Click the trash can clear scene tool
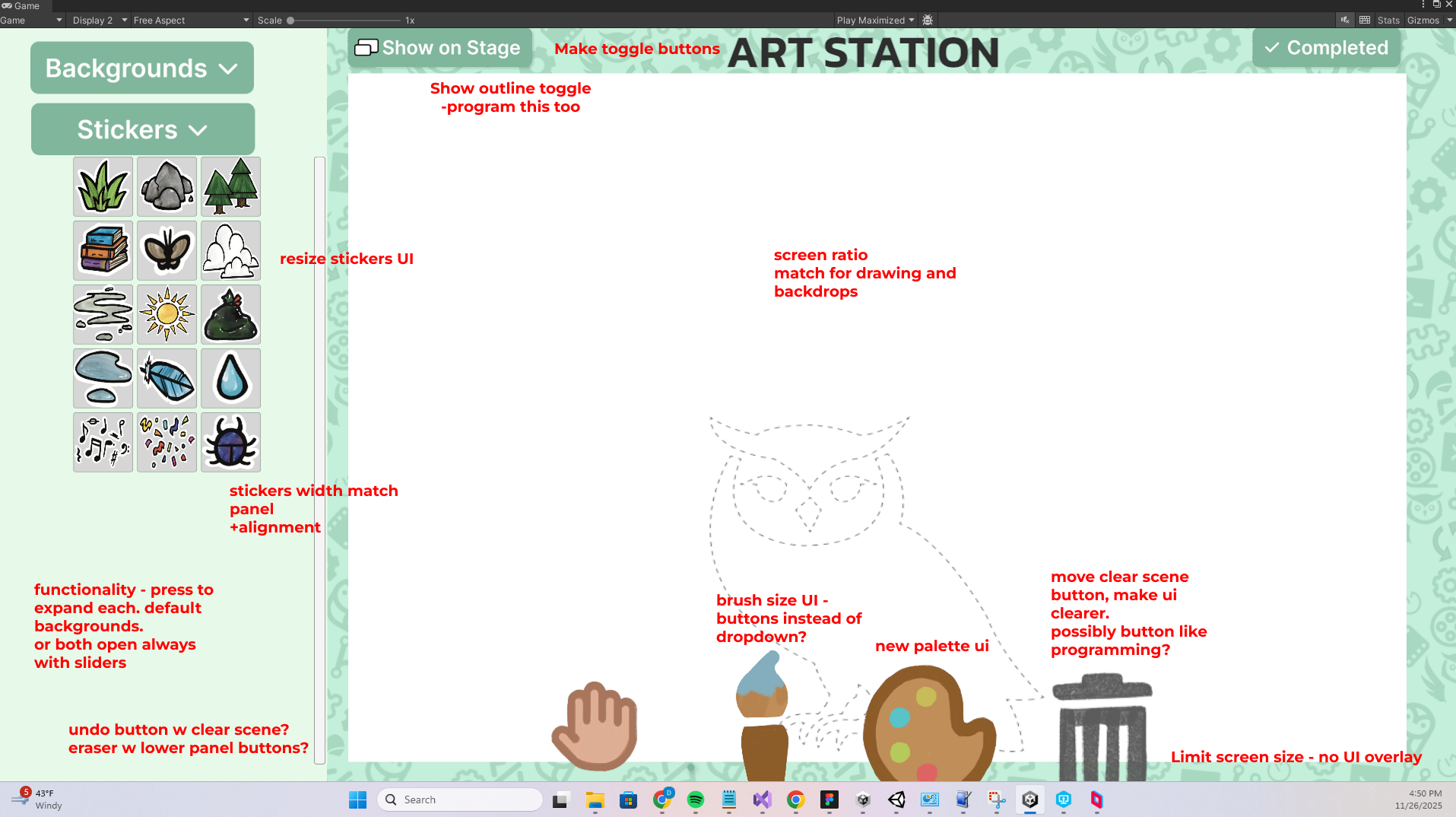This screenshot has height=817, width=1456. click(x=1102, y=727)
